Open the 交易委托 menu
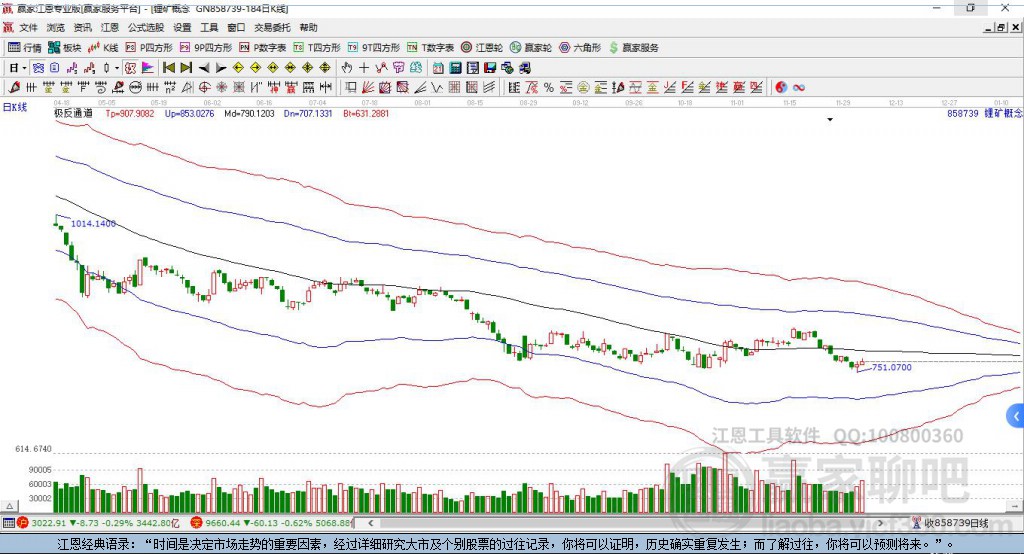Image resolution: width=1024 pixels, height=554 pixels. pos(272,27)
